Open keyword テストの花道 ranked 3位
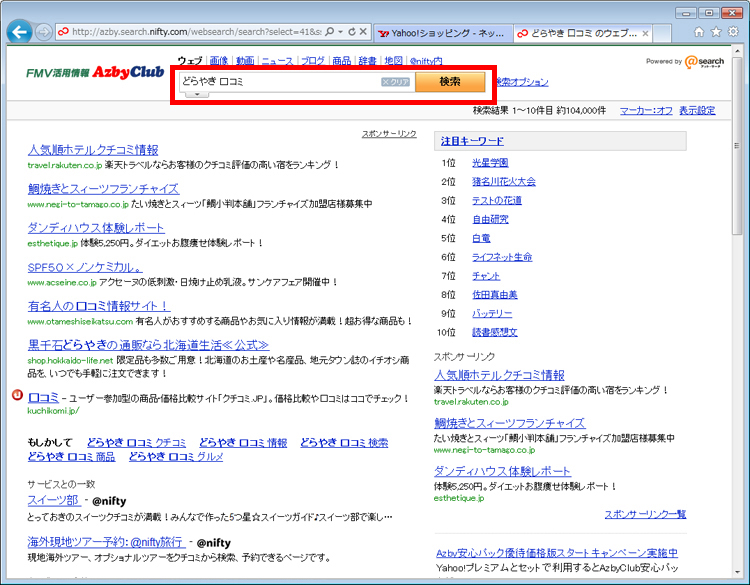The height and width of the screenshot is (585, 750). point(497,200)
